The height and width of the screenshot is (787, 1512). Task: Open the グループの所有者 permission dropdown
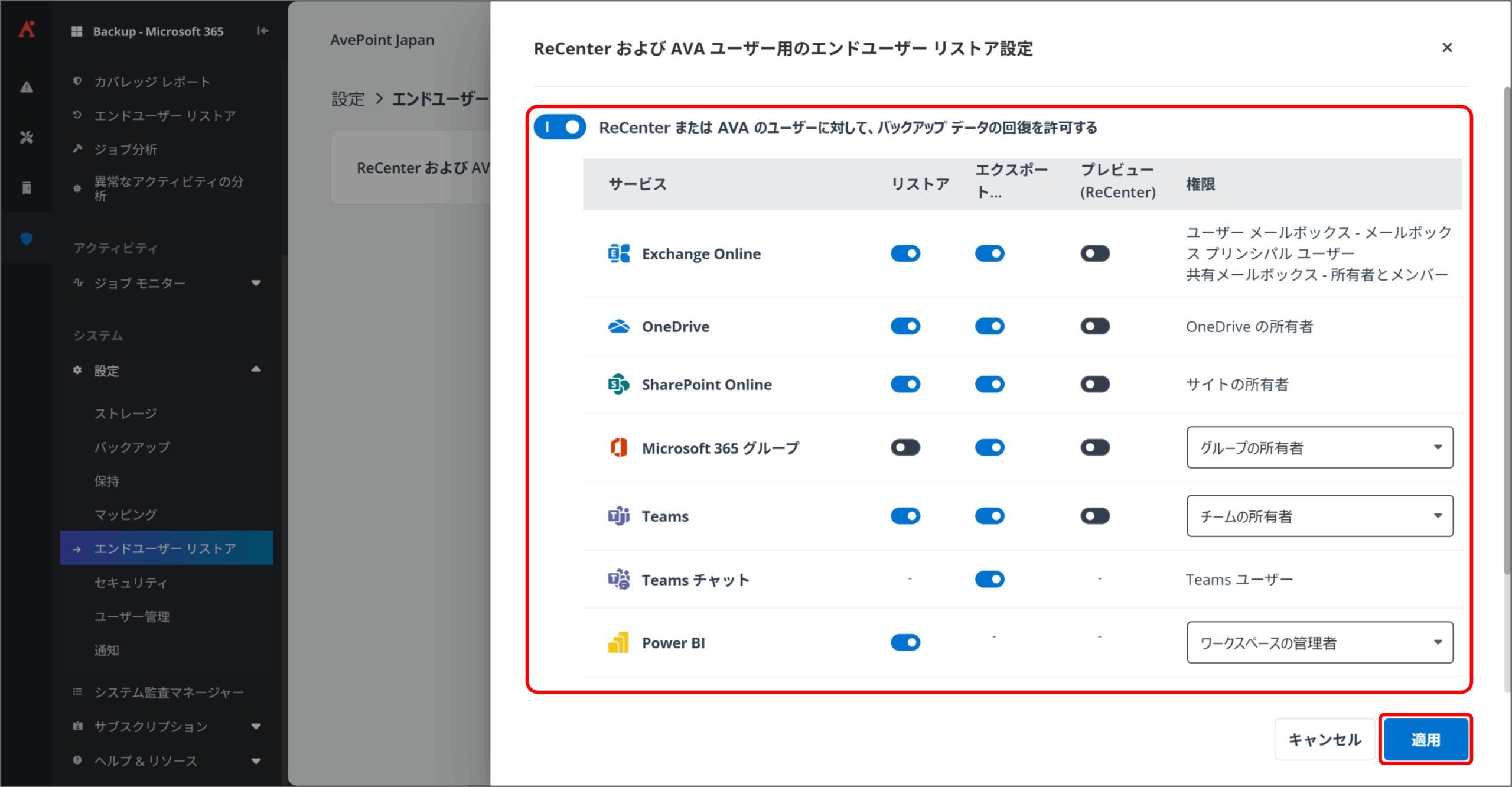click(x=1319, y=448)
